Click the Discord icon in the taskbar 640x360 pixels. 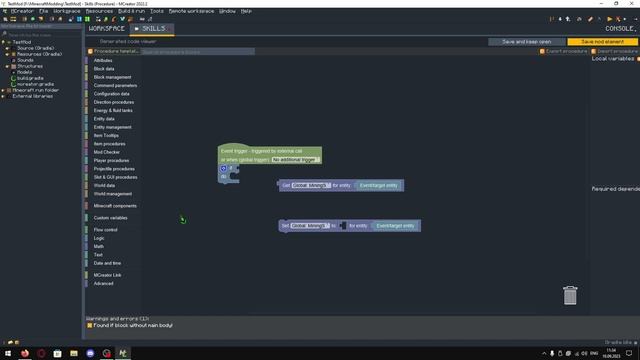click(90, 353)
